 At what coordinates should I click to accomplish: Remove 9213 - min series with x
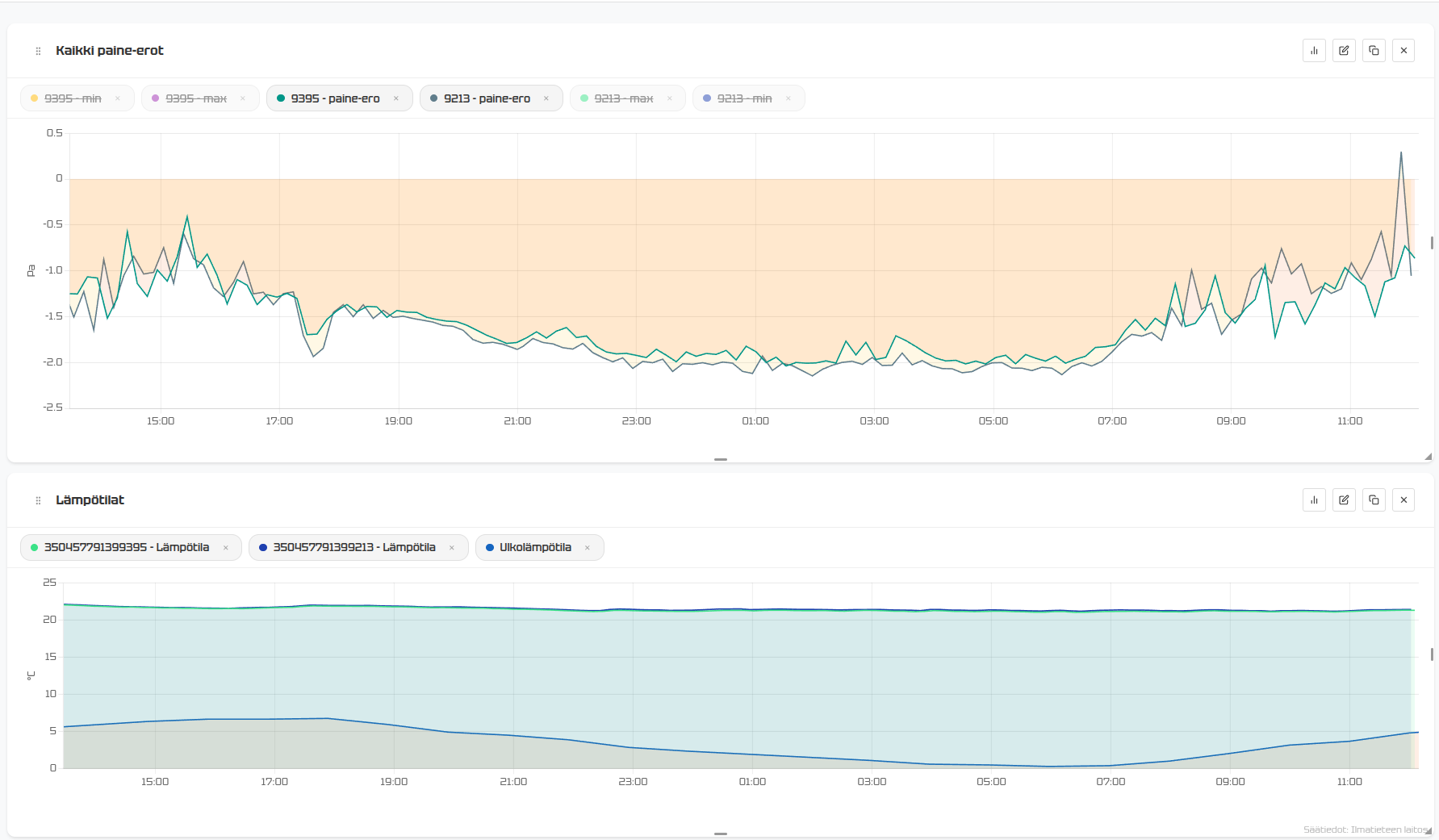789,98
